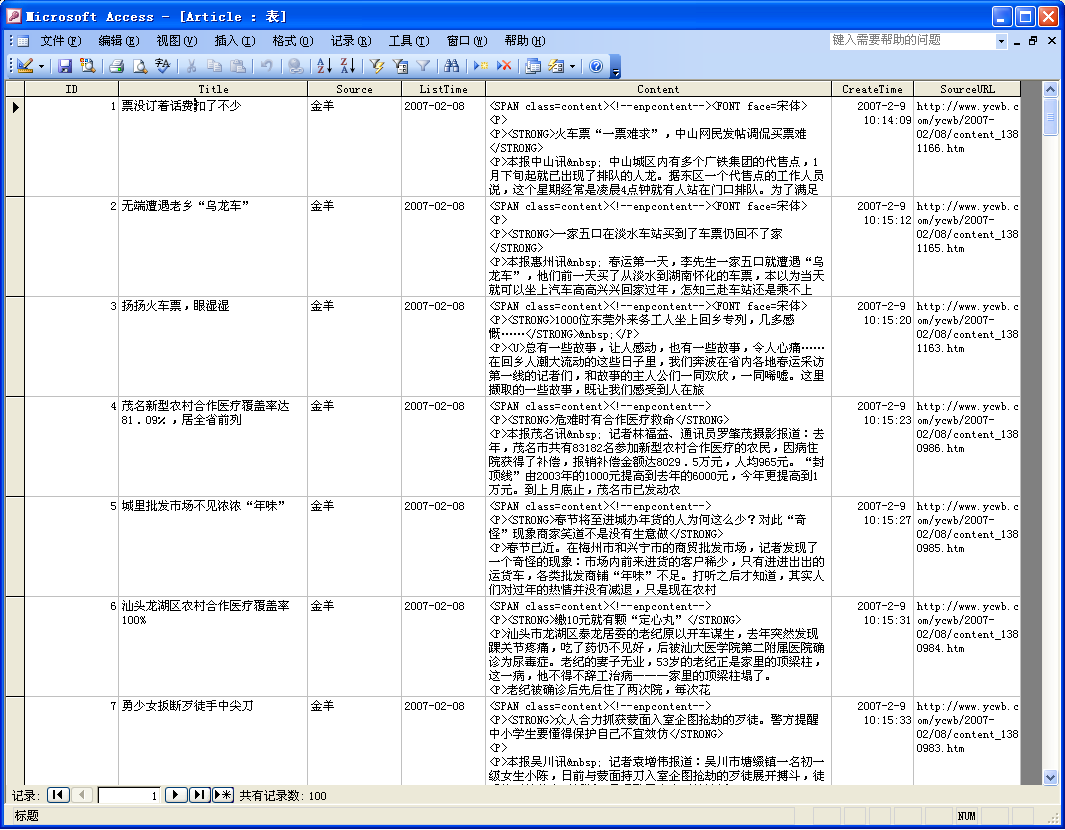Open Print Preview from the toolbar
The height and width of the screenshot is (830, 1065).
140,66
